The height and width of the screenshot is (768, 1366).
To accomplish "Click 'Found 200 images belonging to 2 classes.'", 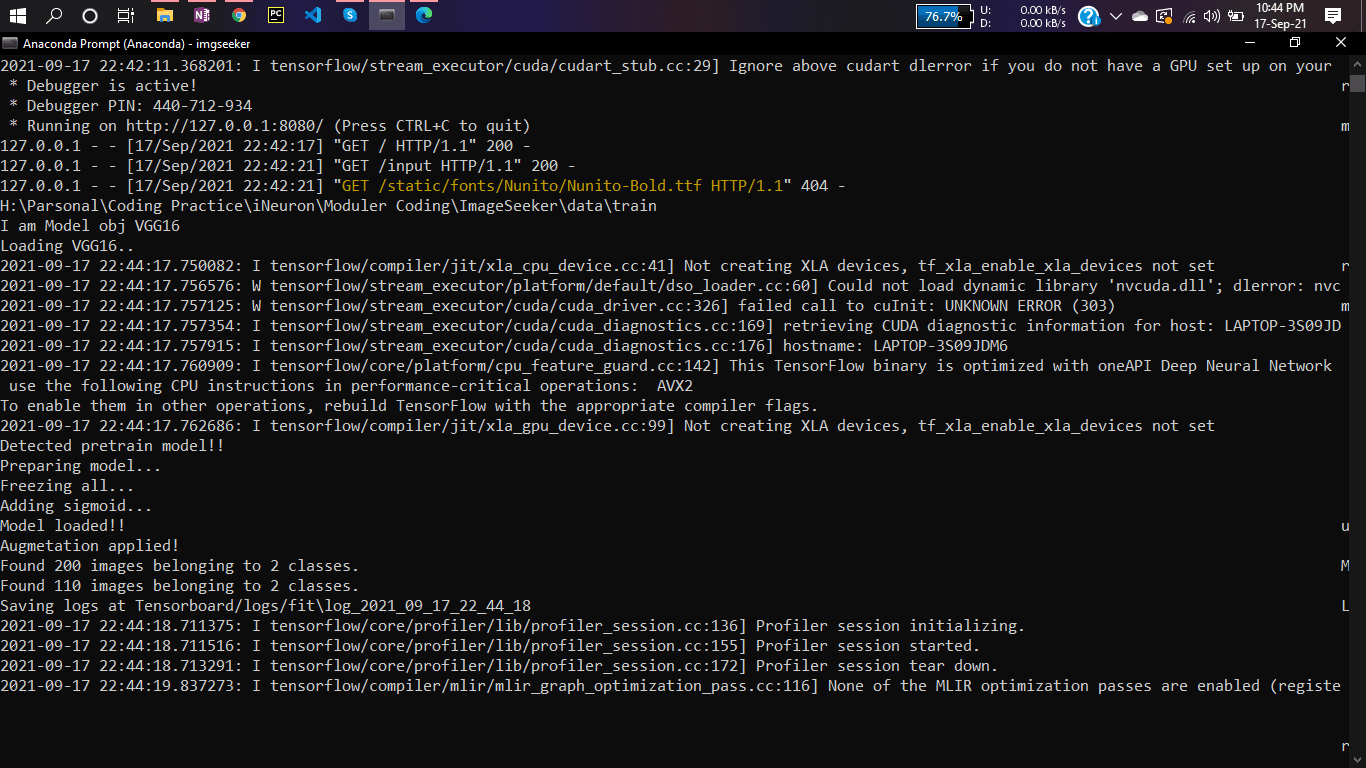I will pyautogui.click(x=180, y=566).
